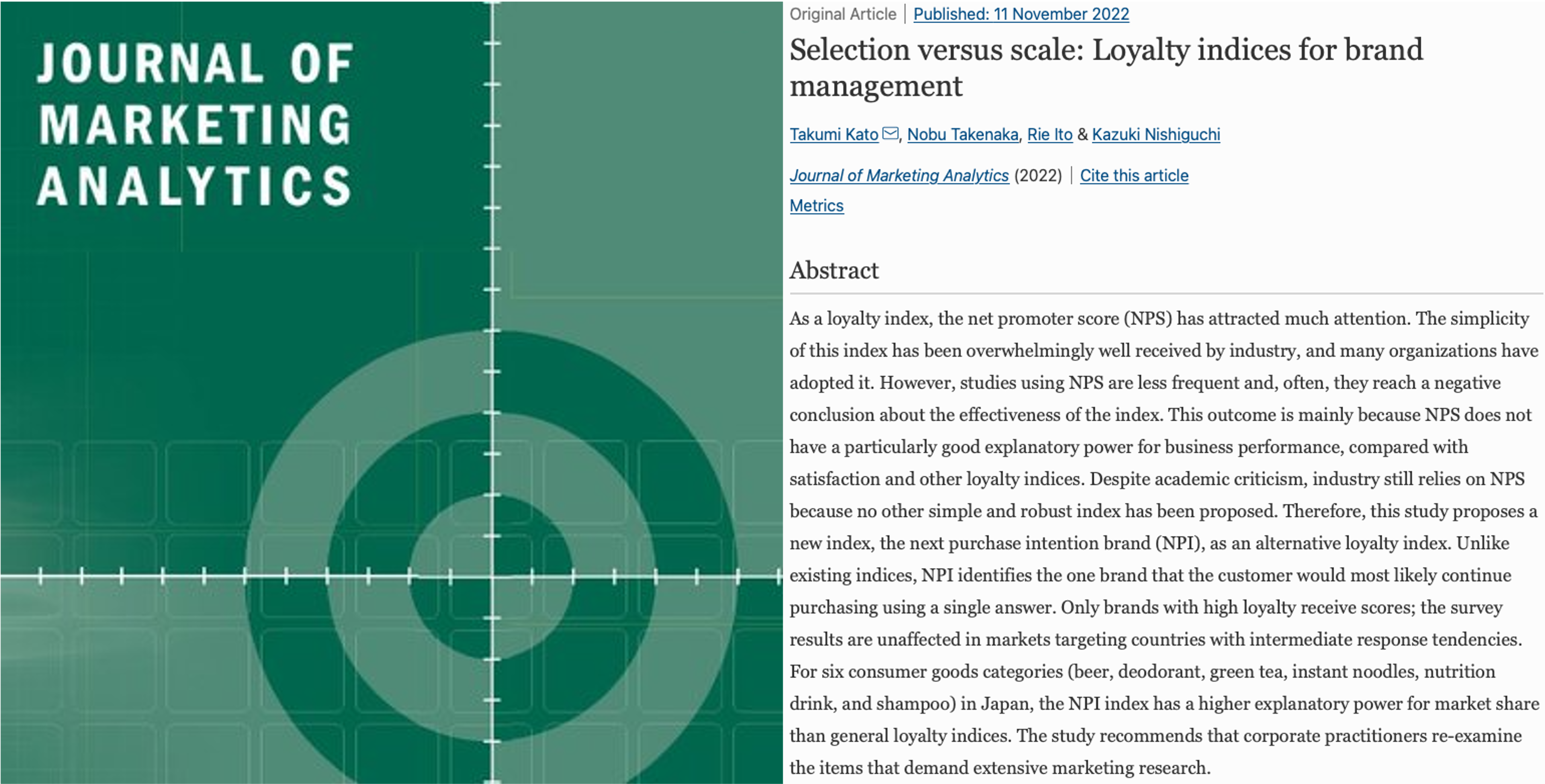
Task: Open Kazuki Nishiguchi author link
Action: tap(1156, 134)
